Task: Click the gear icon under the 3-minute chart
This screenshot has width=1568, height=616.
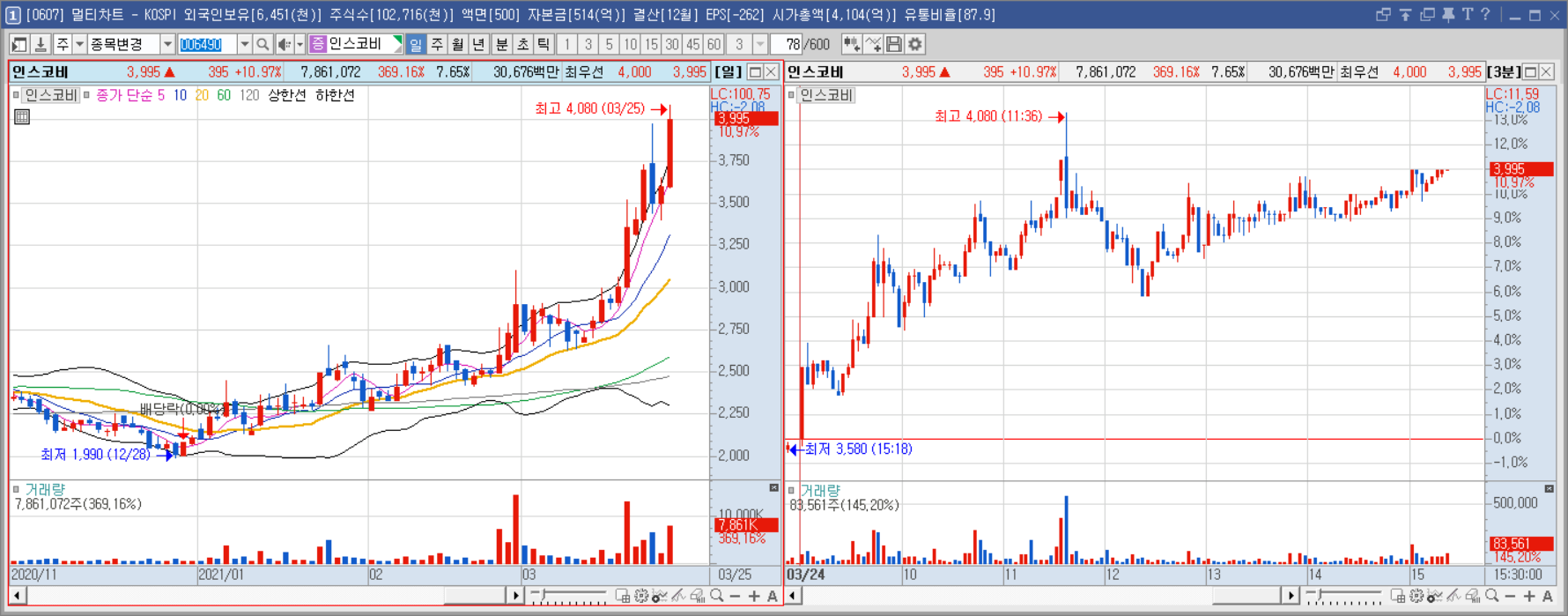Action: [x=1416, y=597]
